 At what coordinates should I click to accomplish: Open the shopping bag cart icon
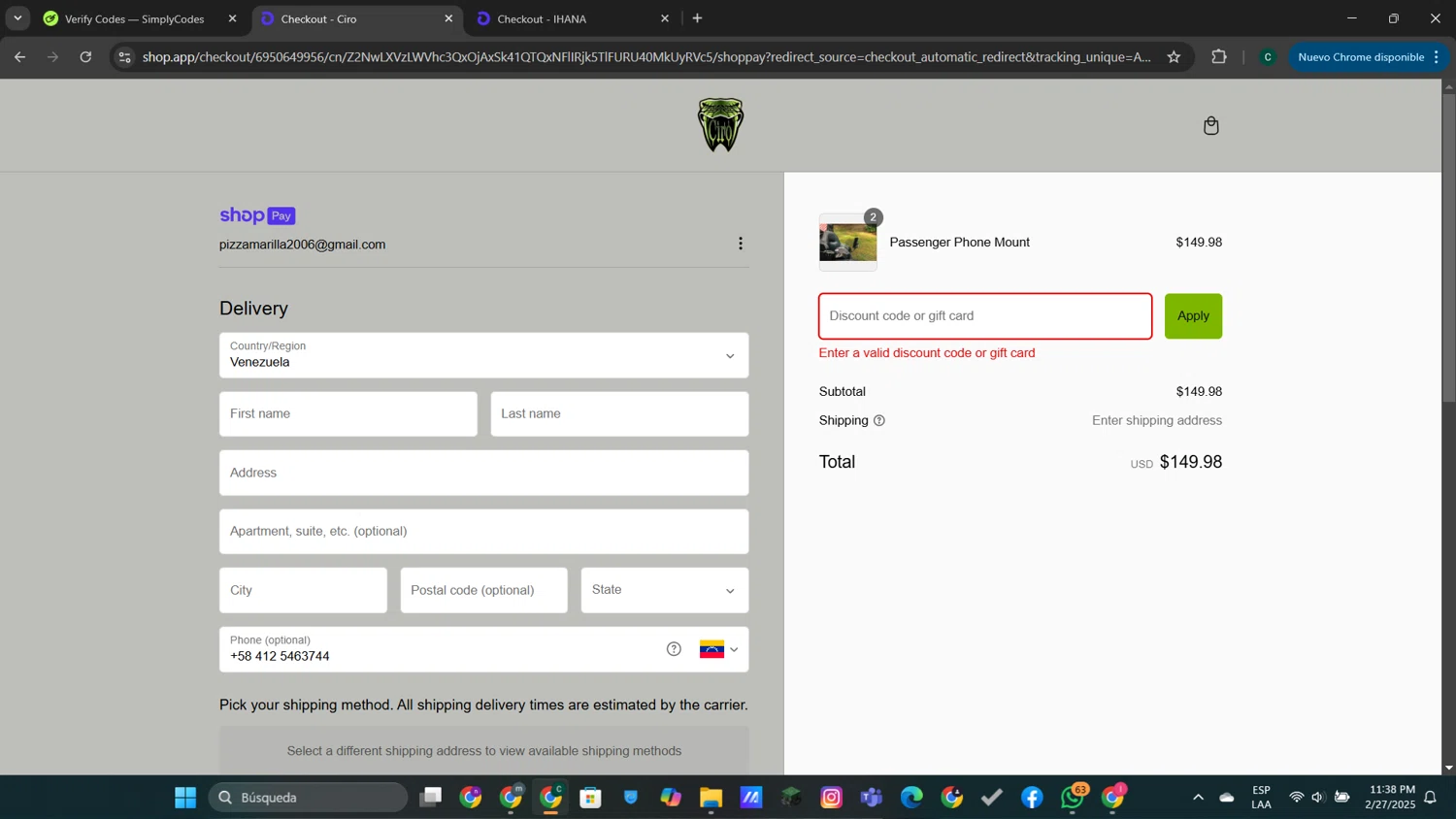coord(1210,125)
